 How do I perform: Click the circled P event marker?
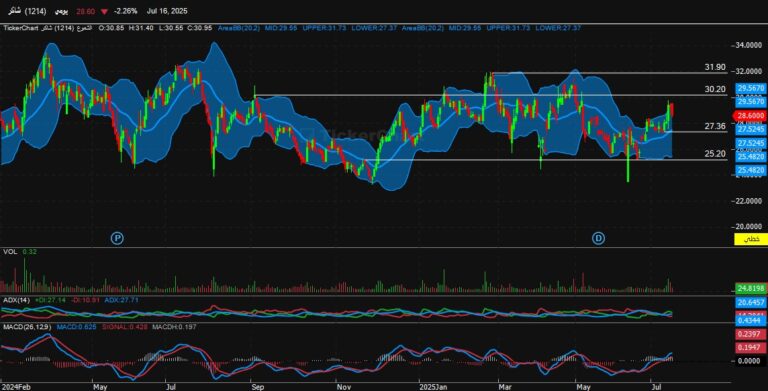(117, 239)
